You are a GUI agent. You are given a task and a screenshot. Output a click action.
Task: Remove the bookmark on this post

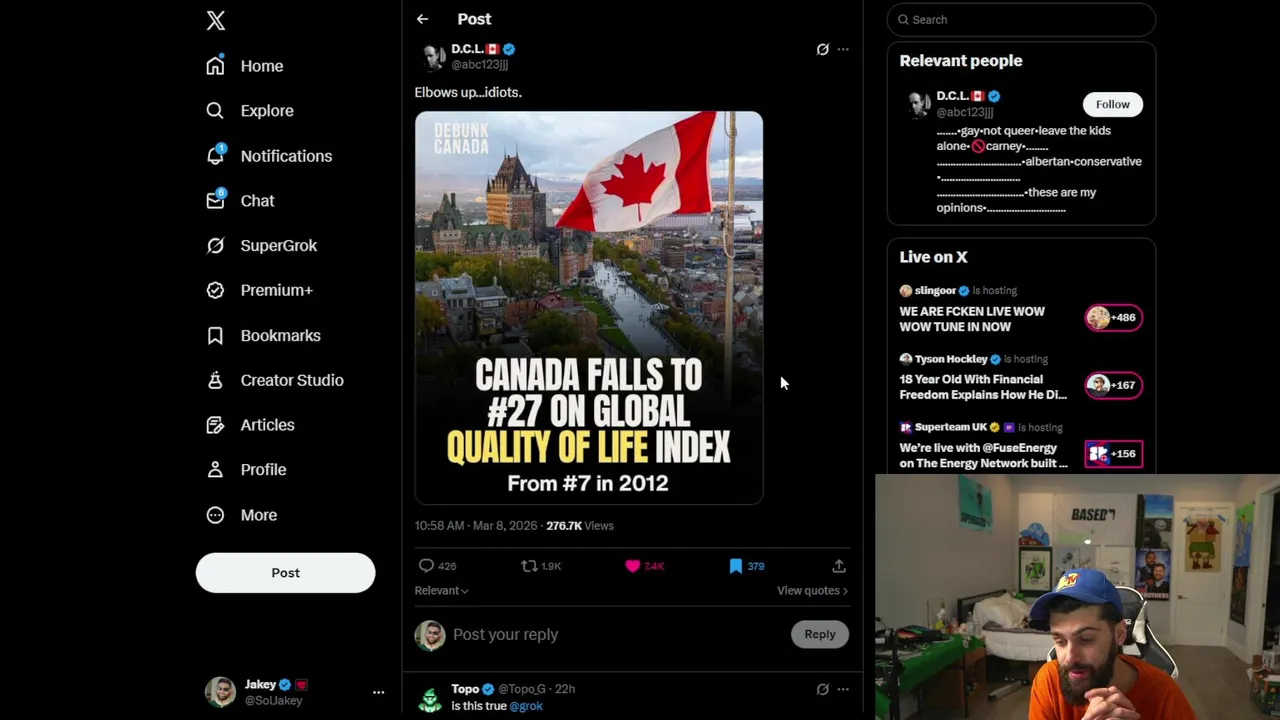pyautogui.click(x=736, y=566)
